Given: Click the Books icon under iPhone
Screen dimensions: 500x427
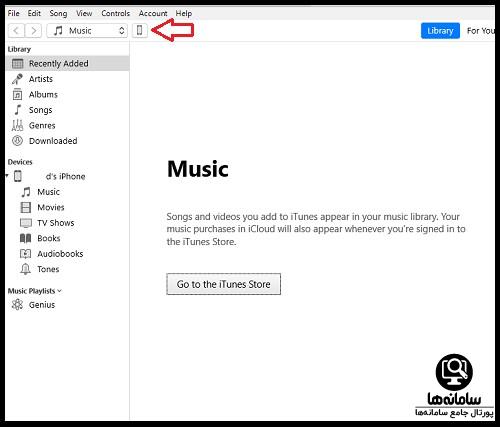Looking at the screenshot, I should tap(26, 238).
